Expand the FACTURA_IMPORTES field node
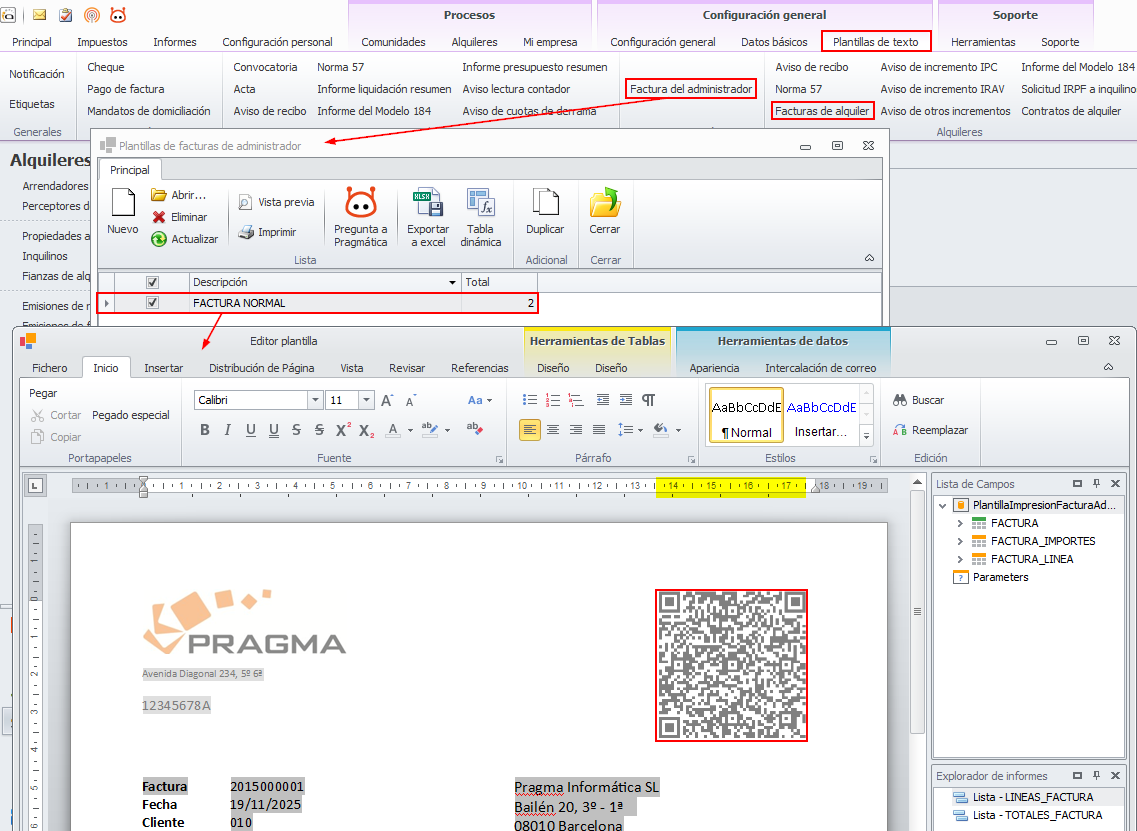Viewport: 1137px width, 831px height. (959, 541)
